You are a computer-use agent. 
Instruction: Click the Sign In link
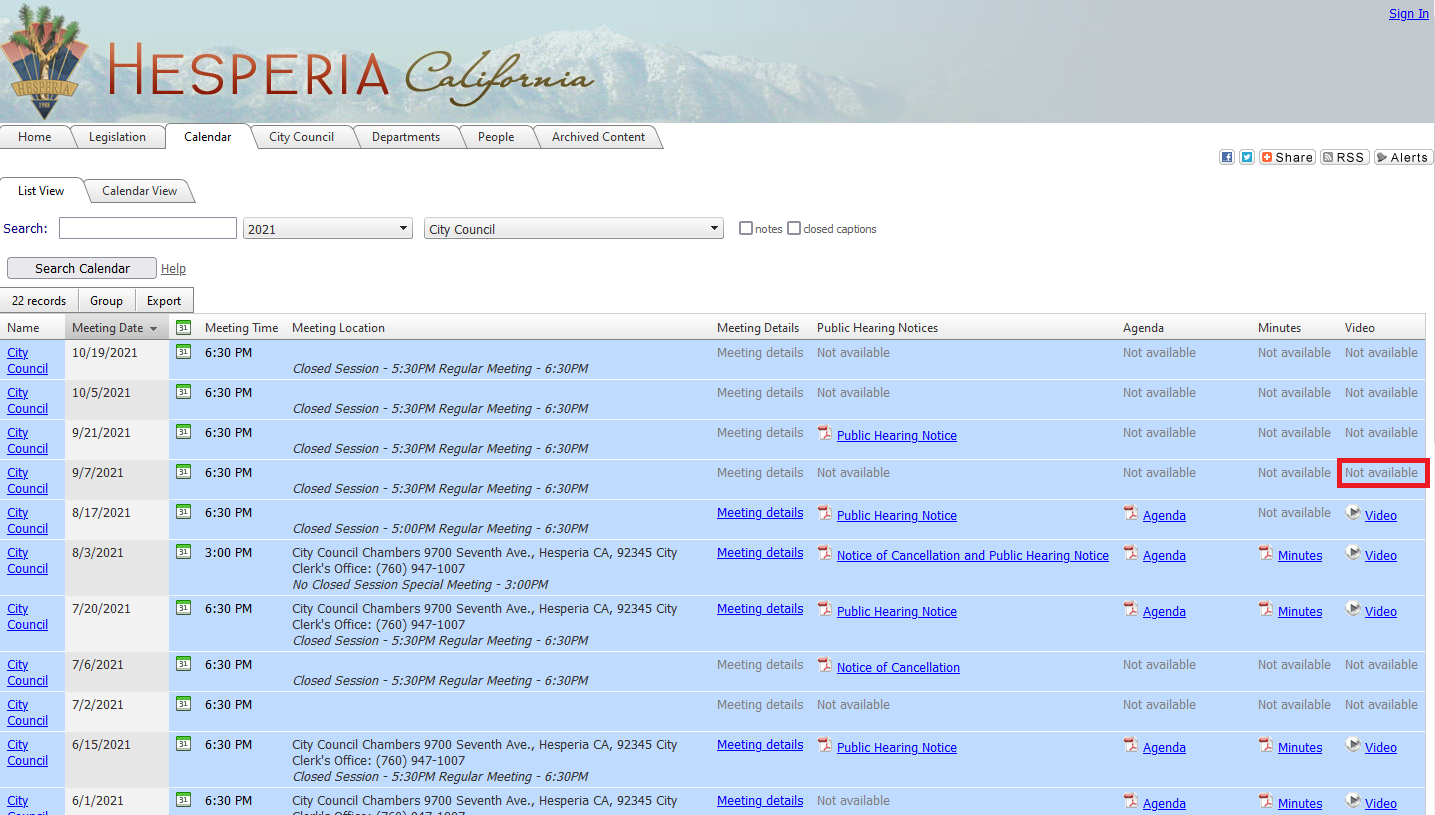[1408, 14]
